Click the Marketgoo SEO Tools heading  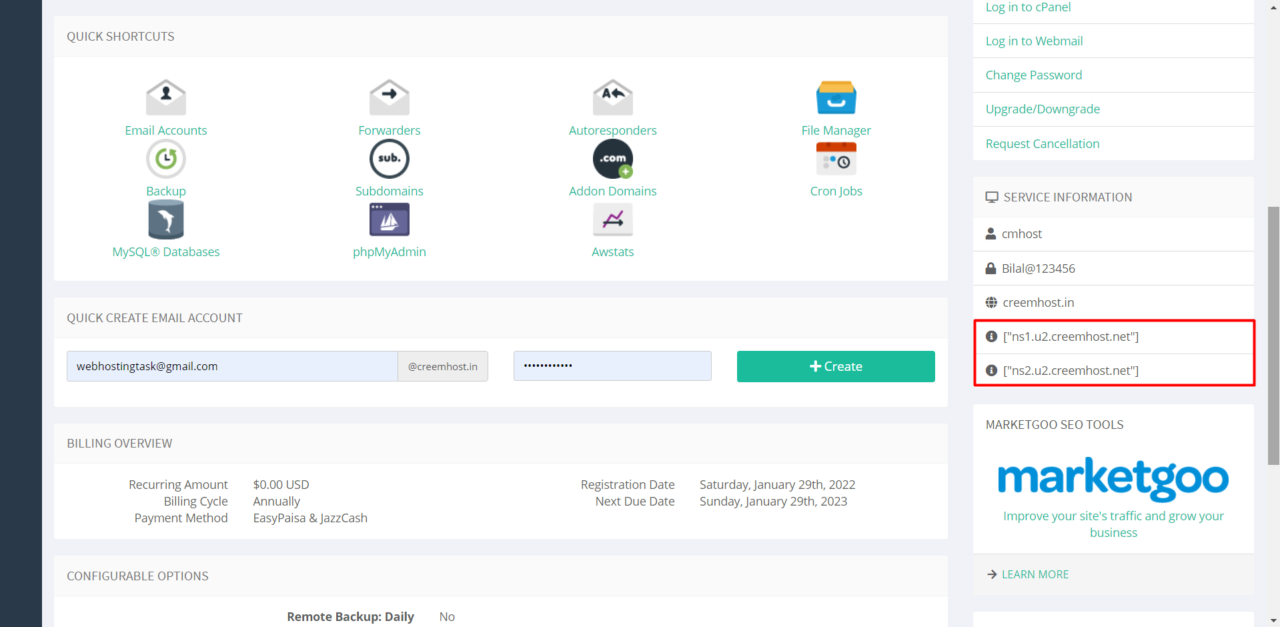pos(1054,424)
